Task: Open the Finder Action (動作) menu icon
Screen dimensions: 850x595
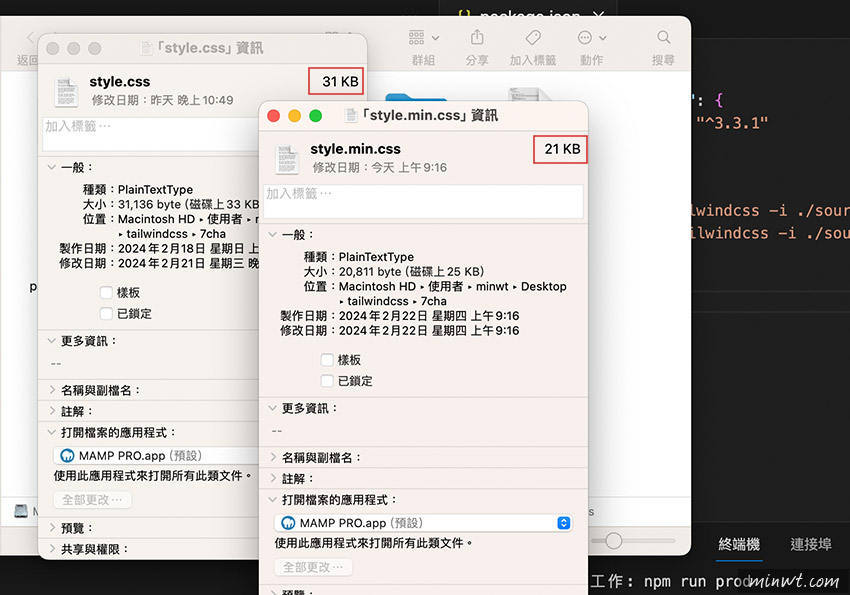Action: (x=585, y=37)
